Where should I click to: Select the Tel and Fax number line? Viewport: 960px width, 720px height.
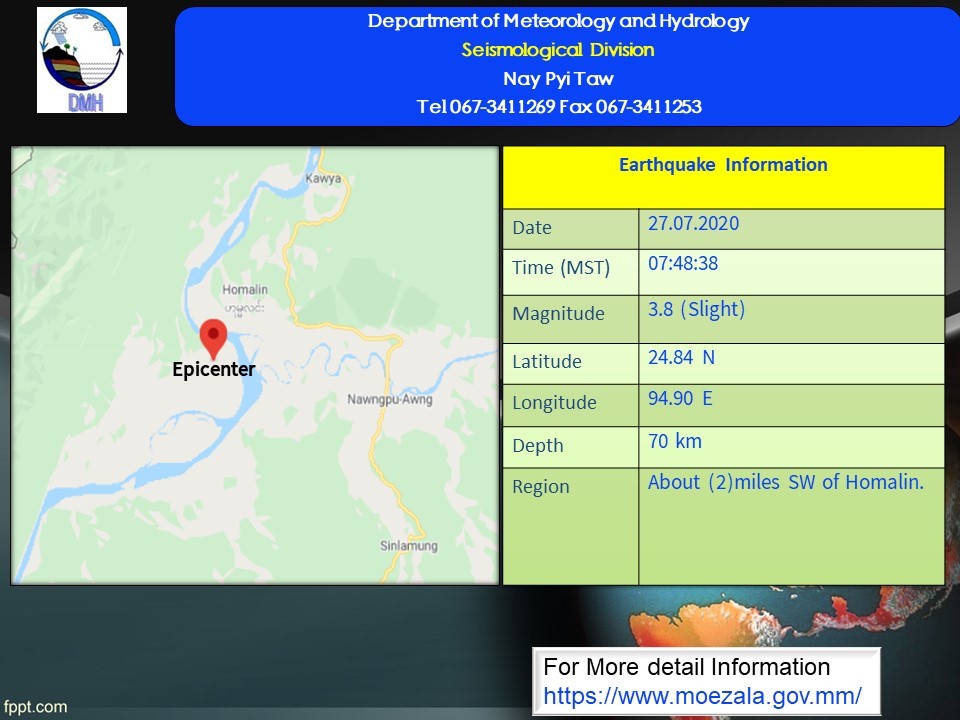558,107
